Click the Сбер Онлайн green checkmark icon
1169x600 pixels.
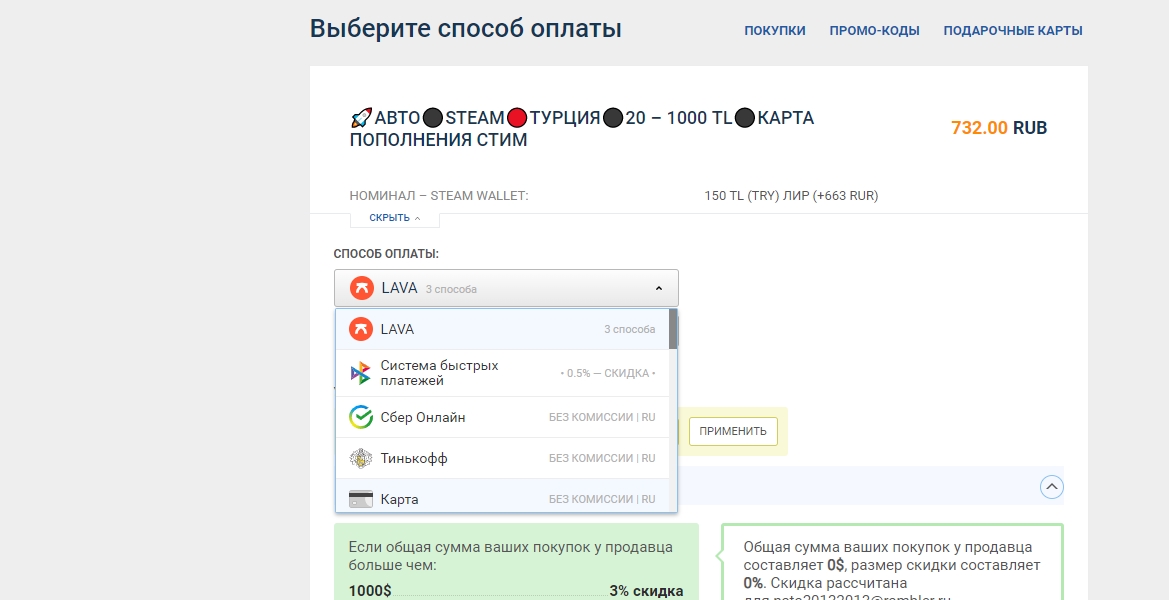[x=361, y=417]
